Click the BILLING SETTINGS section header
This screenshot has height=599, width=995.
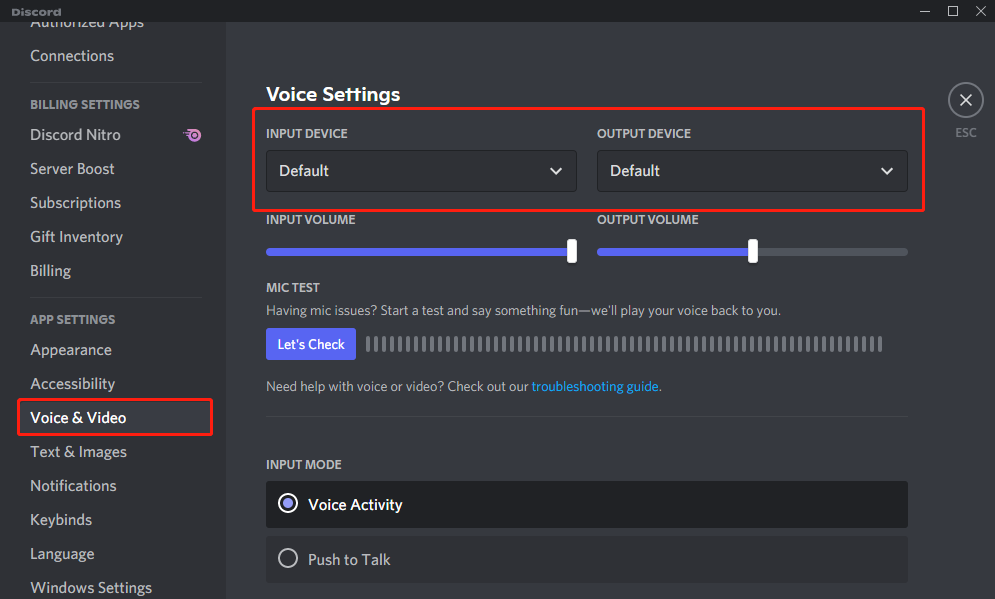click(x=84, y=105)
